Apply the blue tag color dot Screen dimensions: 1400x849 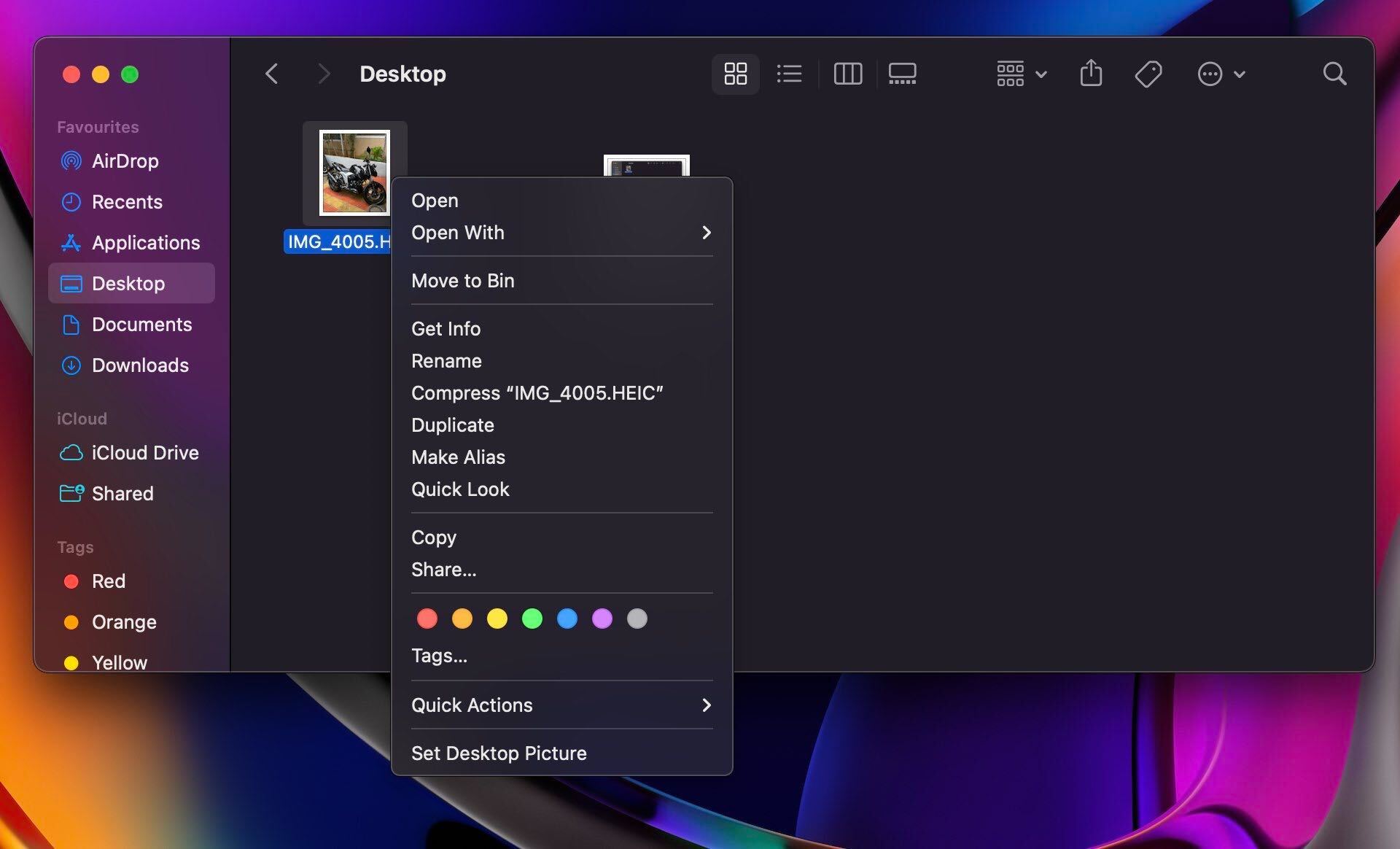tap(567, 619)
